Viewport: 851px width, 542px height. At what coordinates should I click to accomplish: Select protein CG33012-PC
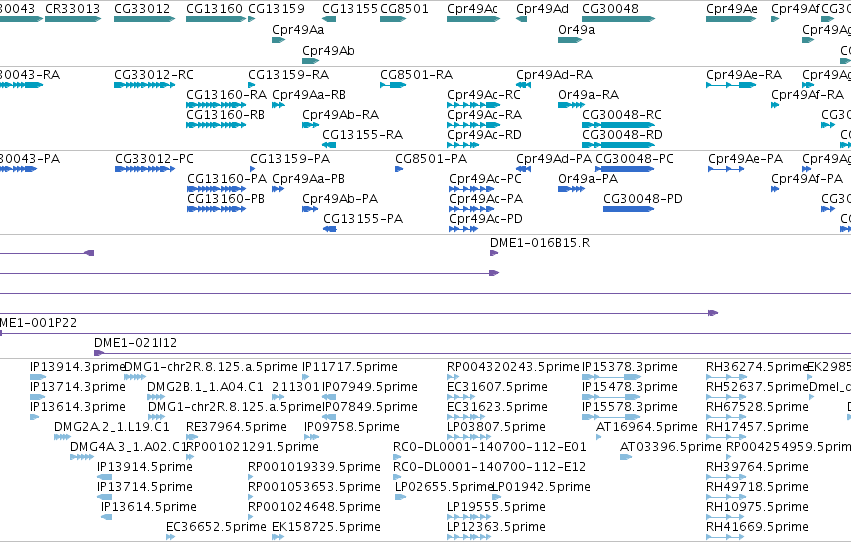coord(145,169)
